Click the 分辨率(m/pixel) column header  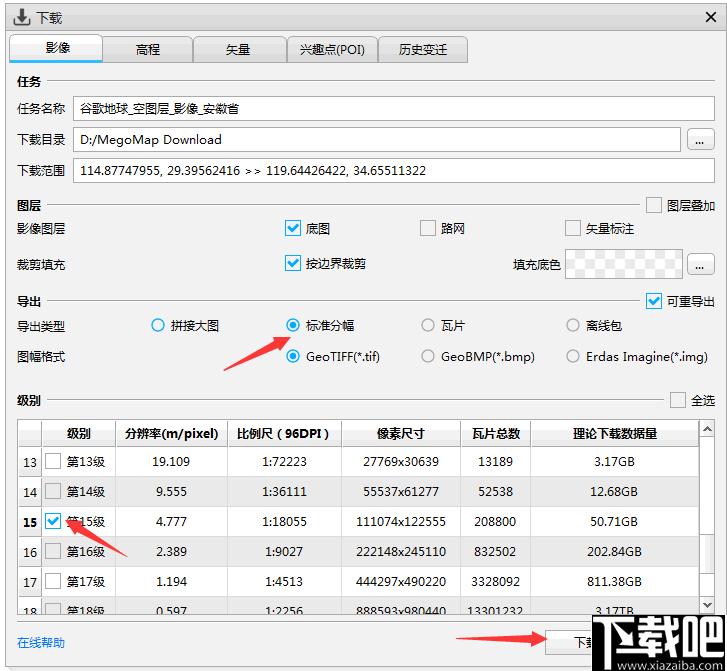click(172, 434)
